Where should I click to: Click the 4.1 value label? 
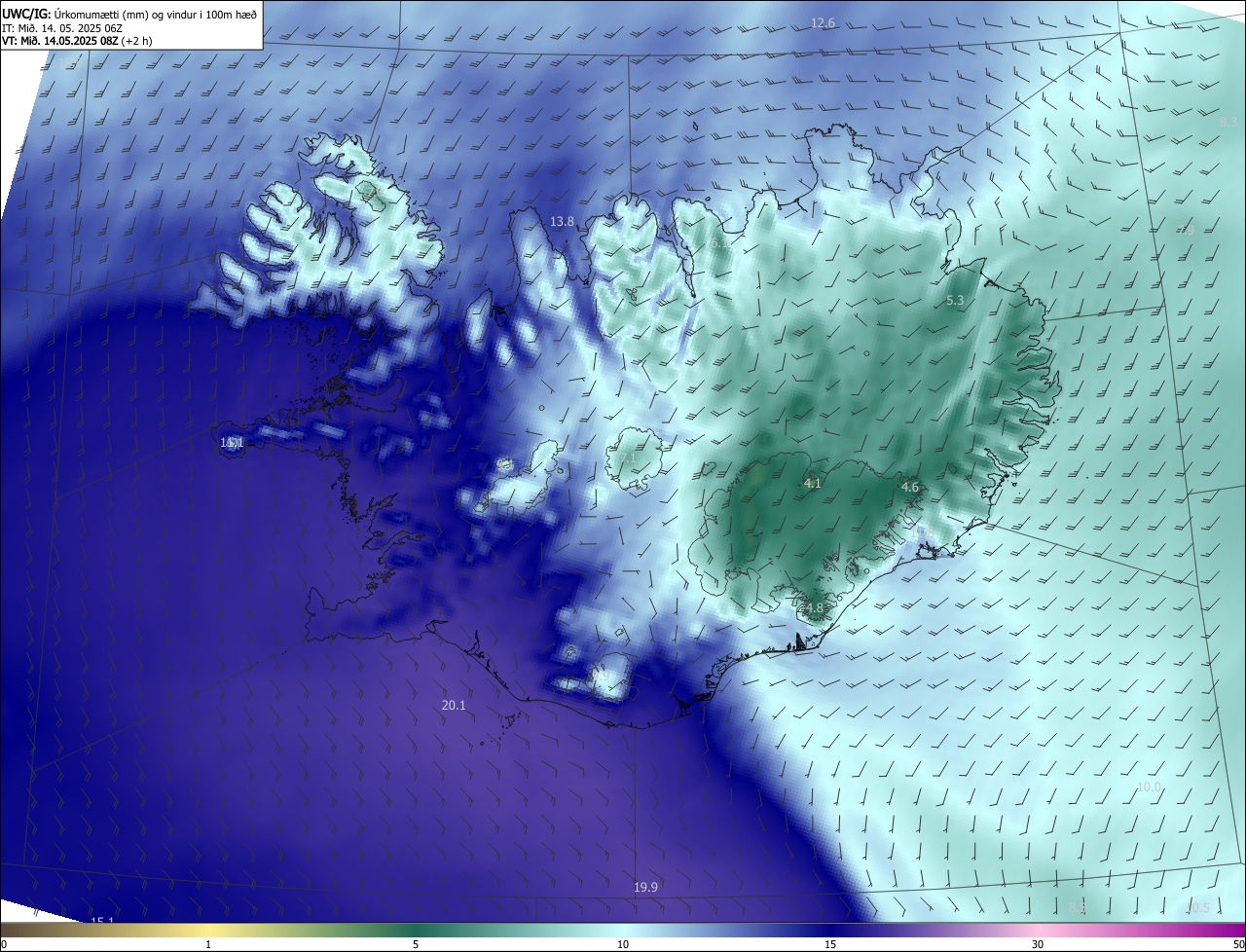(813, 483)
